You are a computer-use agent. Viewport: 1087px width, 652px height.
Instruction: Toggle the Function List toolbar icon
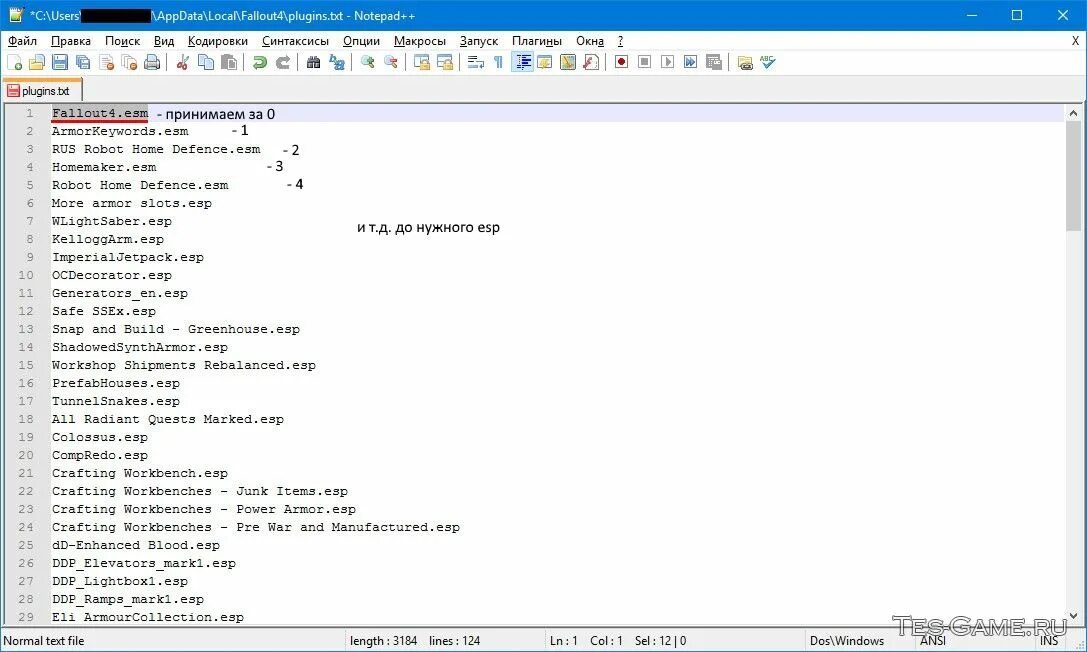pyautogui.click(x=591, y=62)
